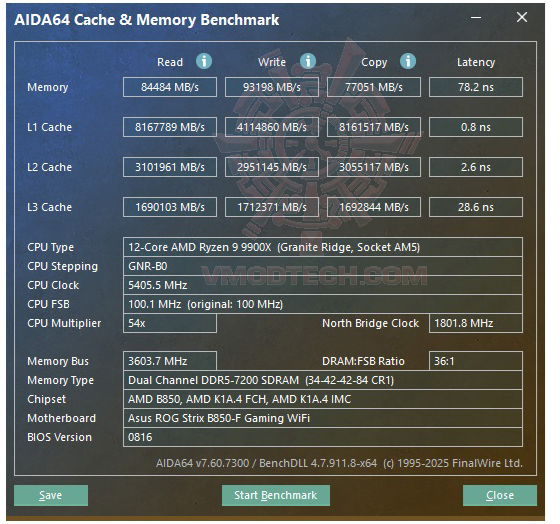The image size is (560, 524).
Task: Click the L1 Cache copy 8161517 MB/s cell
Action: tap(374, 127)
